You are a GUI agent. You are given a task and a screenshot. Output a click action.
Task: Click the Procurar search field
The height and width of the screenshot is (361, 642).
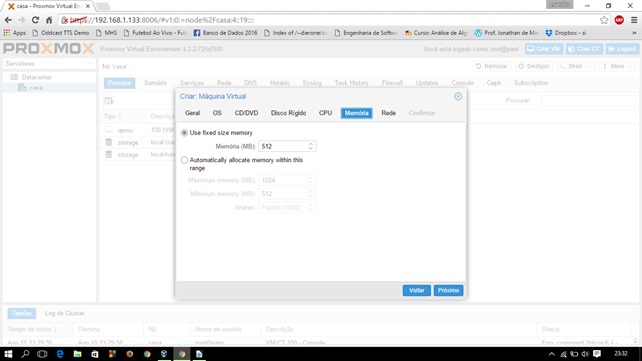coord(588,100)
